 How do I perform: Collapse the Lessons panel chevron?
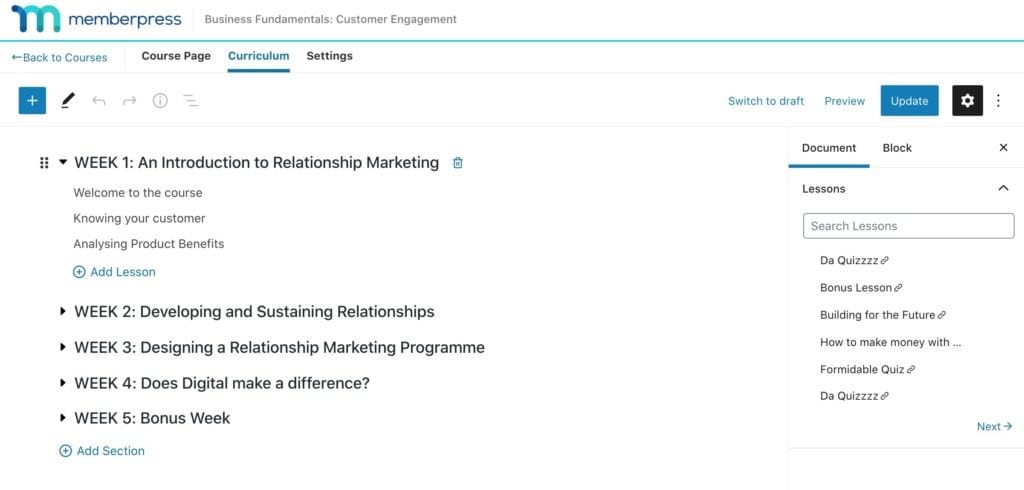click(1003, 188)
